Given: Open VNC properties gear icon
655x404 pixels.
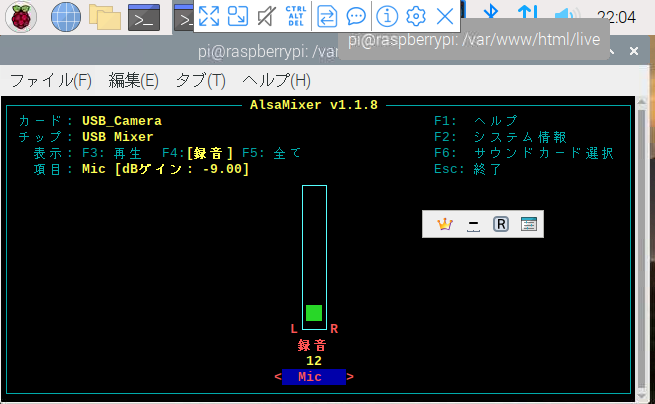Looking at the screenshot, I should point(416,16).
